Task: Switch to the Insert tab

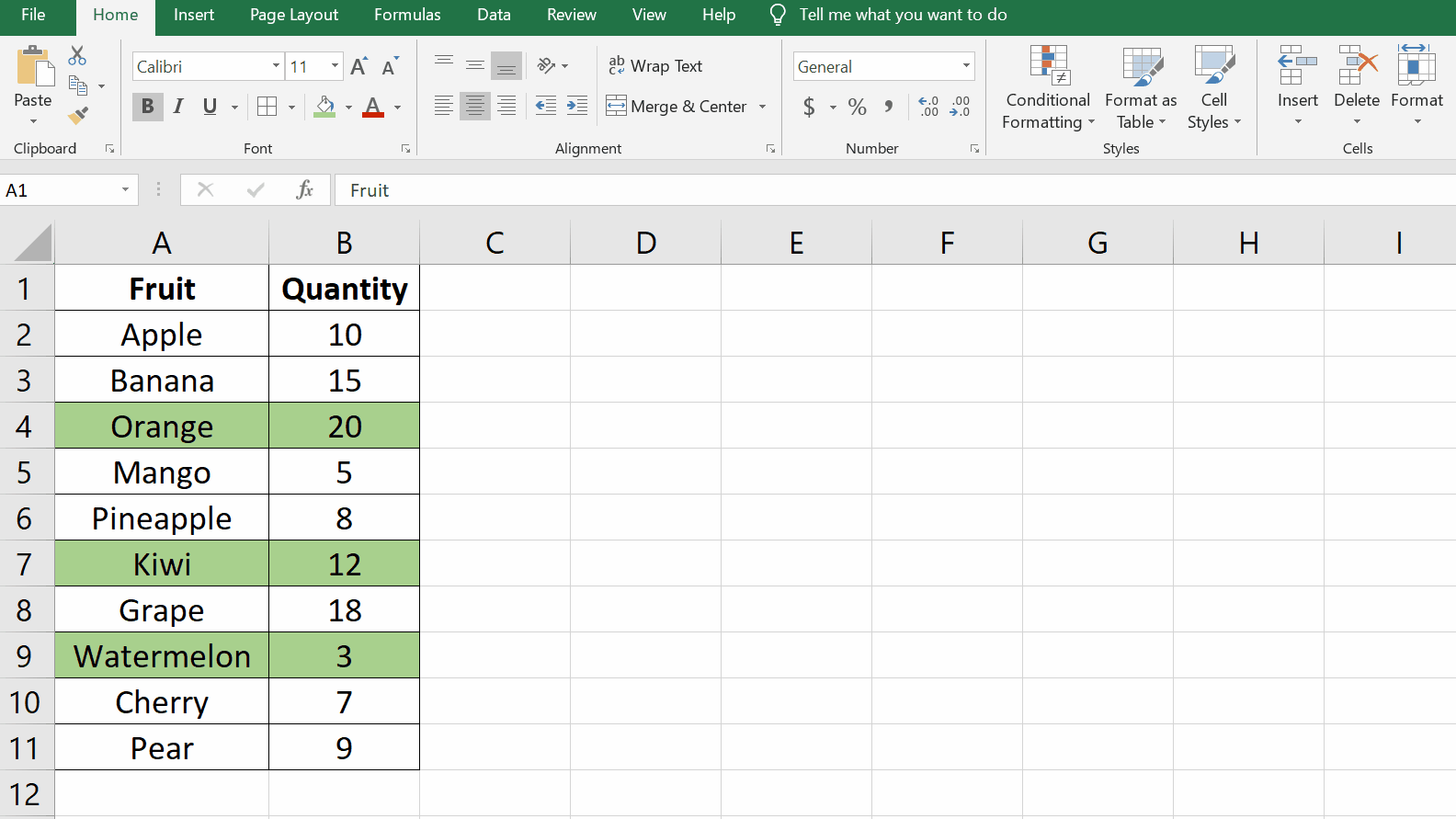Action: pyautogui.click(x=194, y=15)
